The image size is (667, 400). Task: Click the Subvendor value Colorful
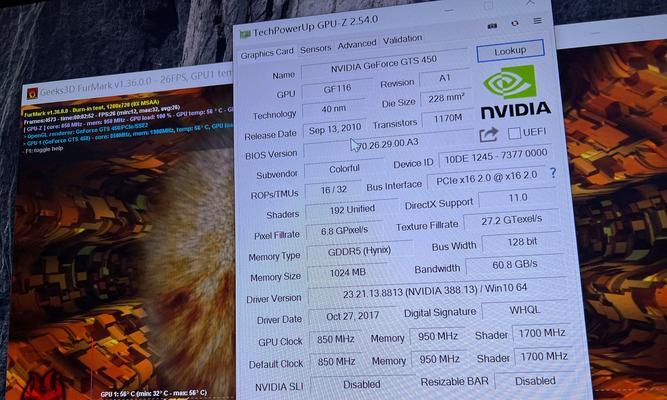point(344,169)
